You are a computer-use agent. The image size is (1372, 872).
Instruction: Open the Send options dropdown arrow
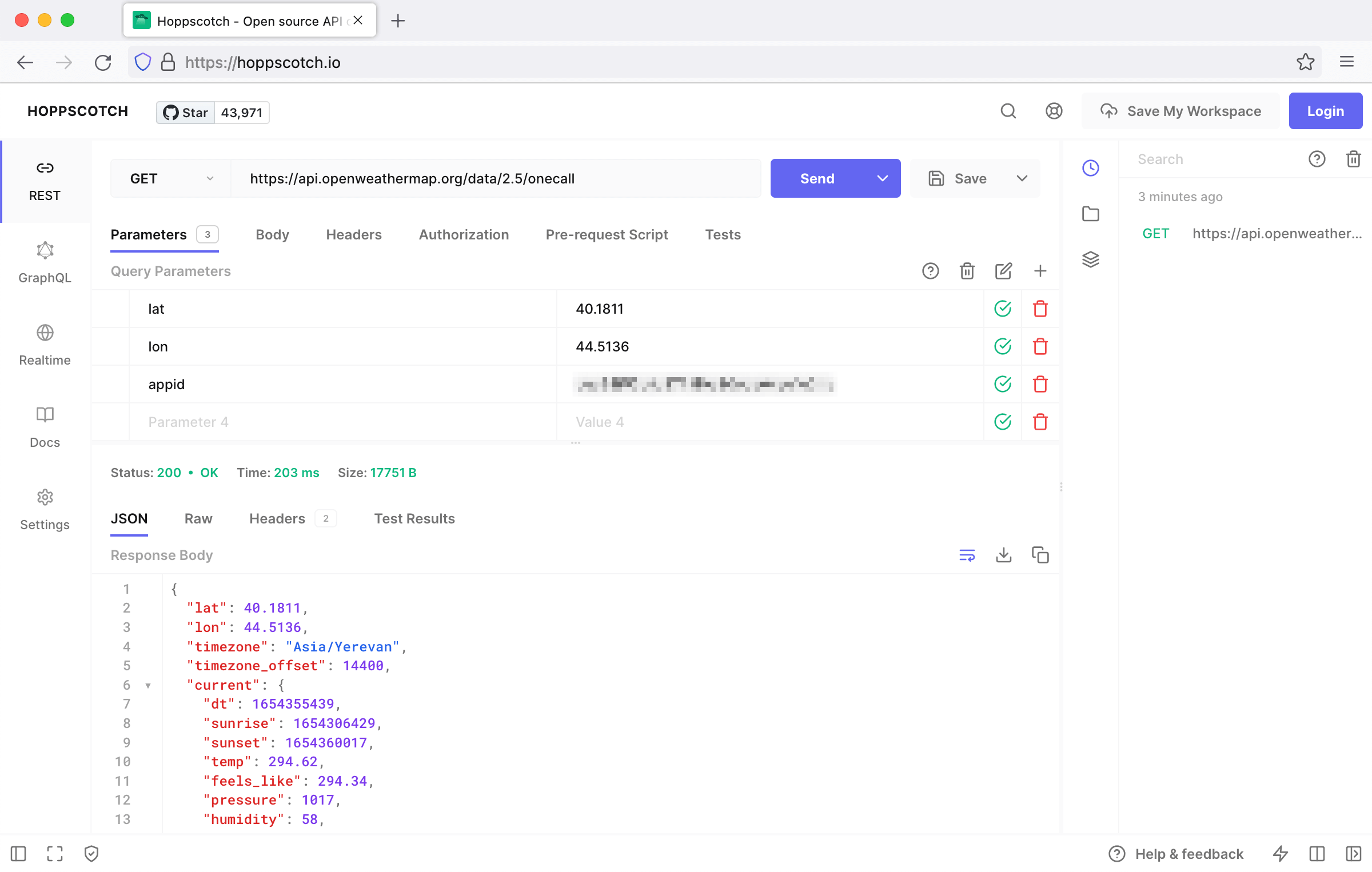point(883,178)
